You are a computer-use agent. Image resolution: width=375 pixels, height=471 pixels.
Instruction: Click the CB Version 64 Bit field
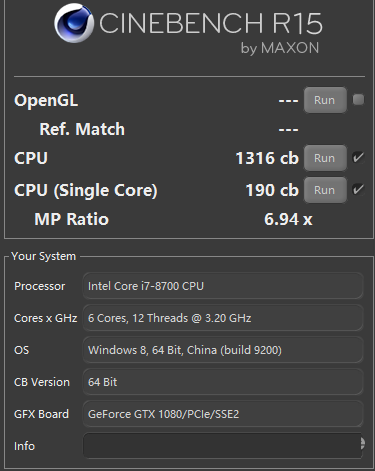(x=223, y=382)
